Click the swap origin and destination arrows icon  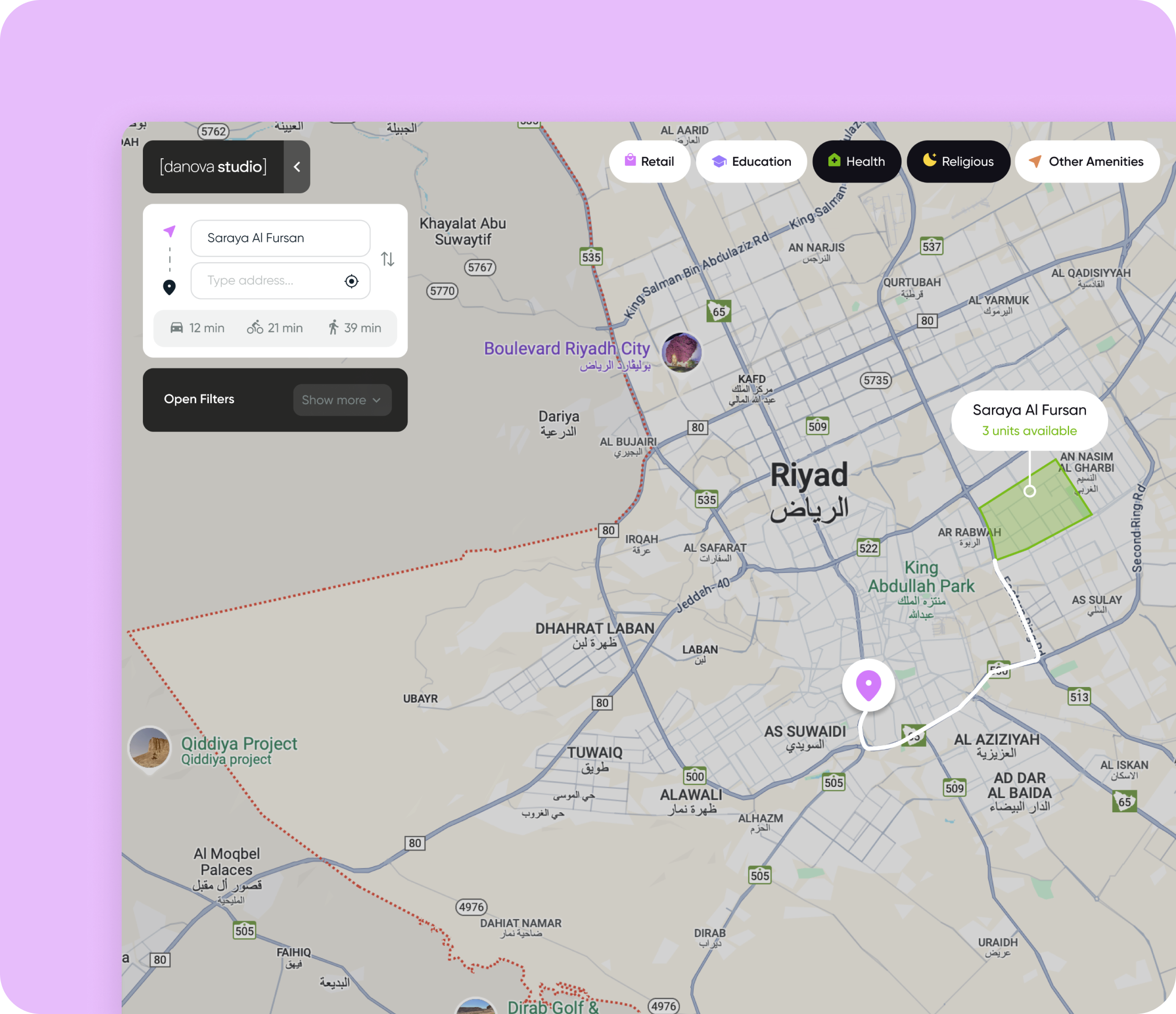coord(388,259)
